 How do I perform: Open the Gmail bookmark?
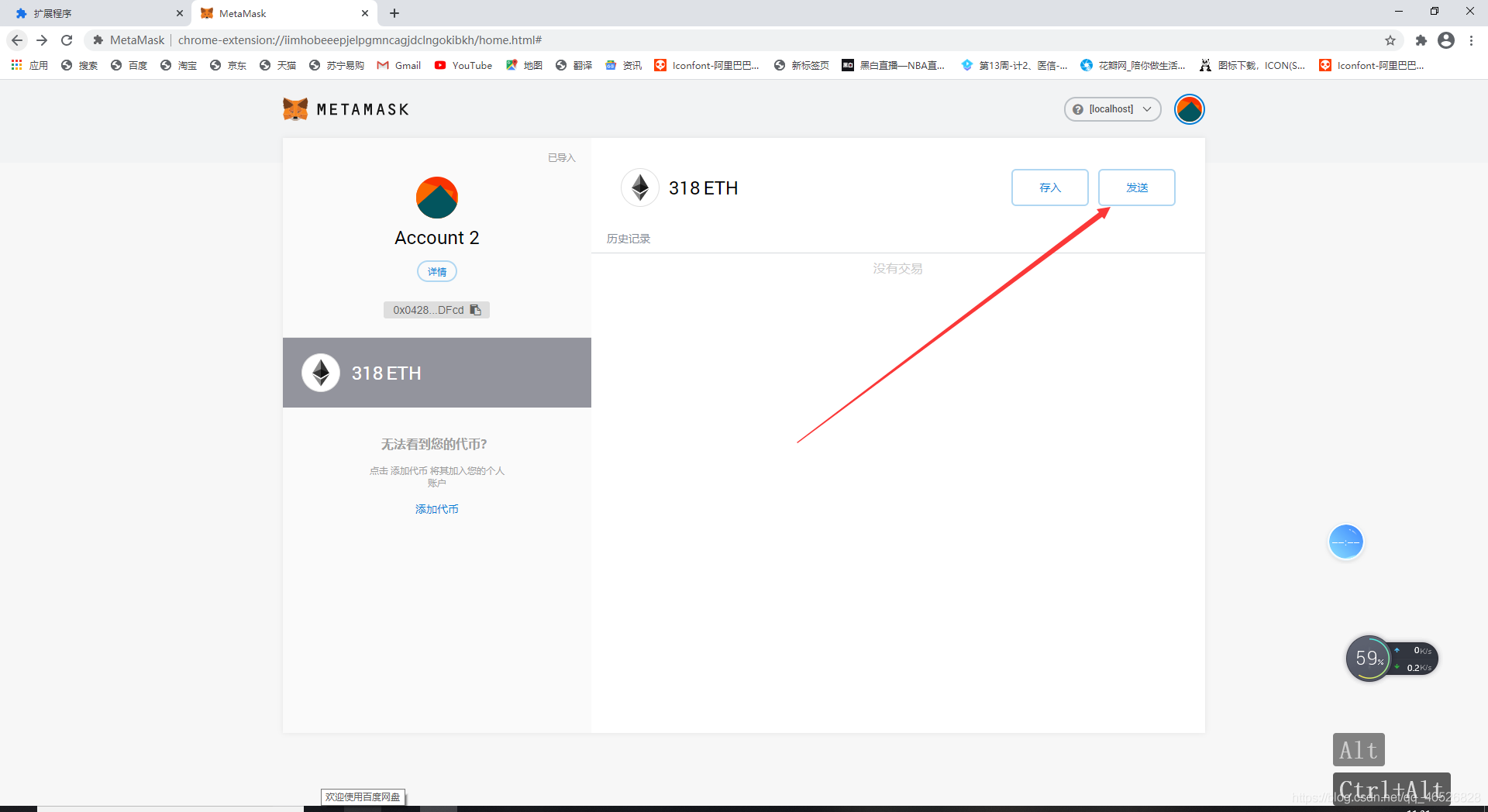click(x=399, y=66)
